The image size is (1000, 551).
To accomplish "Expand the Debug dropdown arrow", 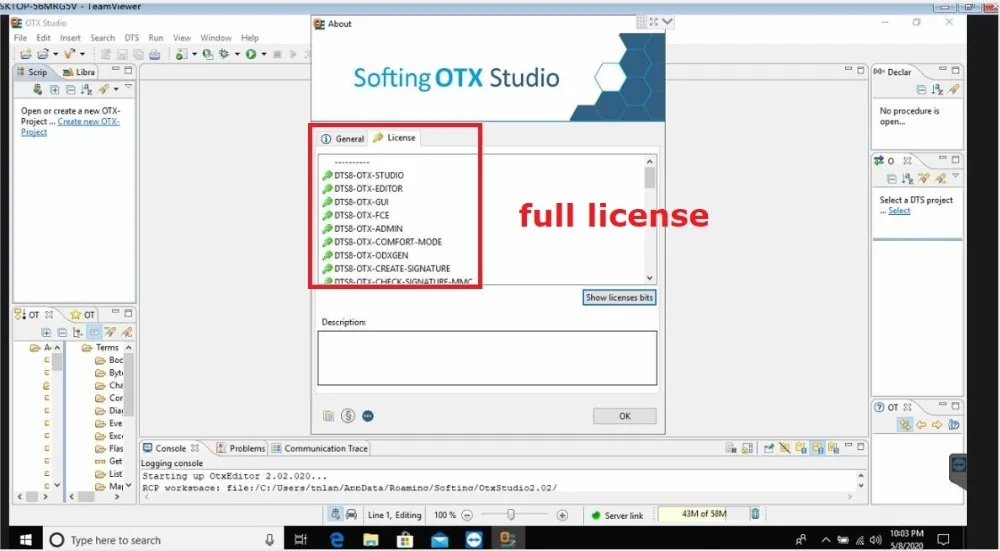I will [237, 54].
